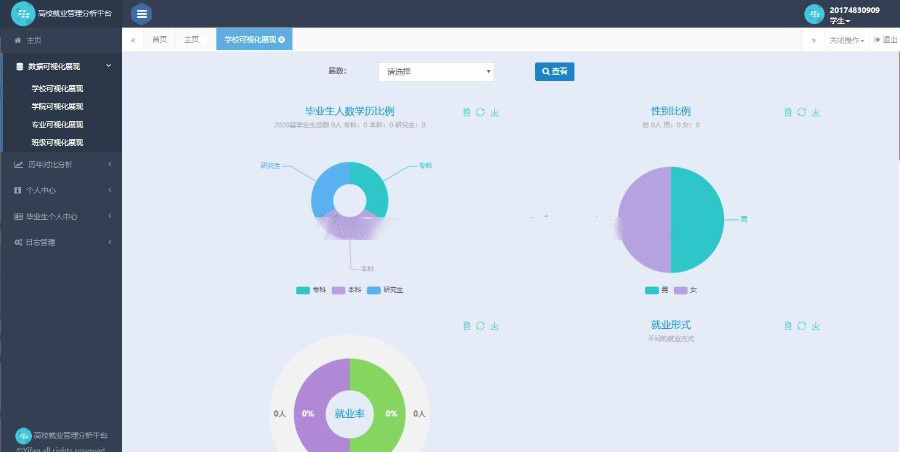
Task: Open the 届数 请选择 dropdown
Action: (x=436, y=72)
